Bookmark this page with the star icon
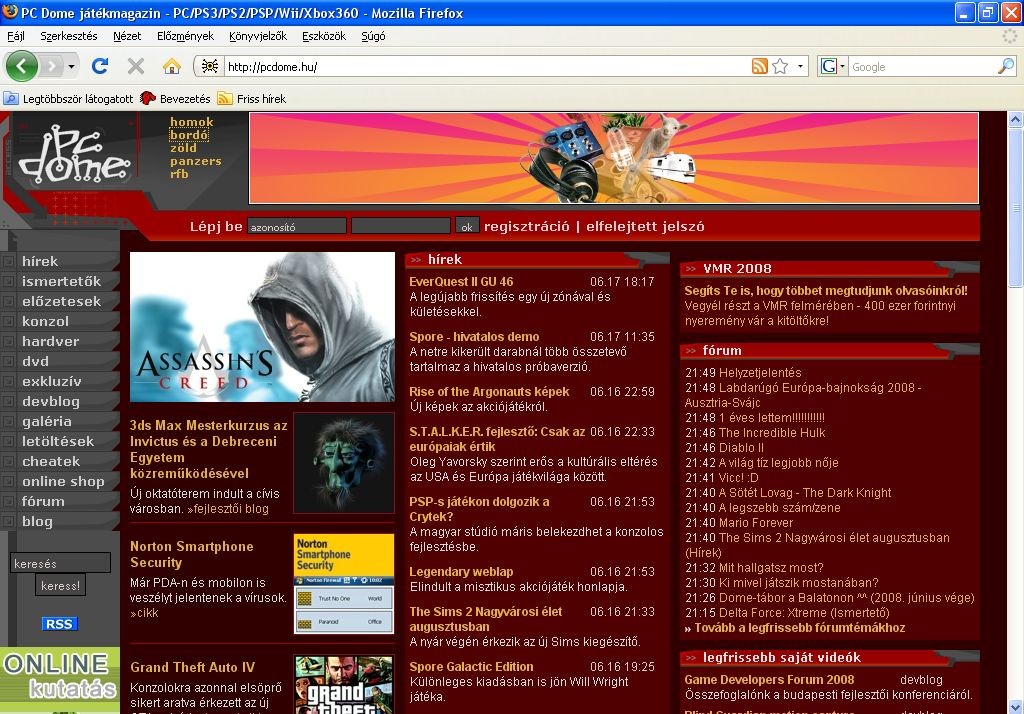1024x714 pixels. pyautogui.click(x=780, y=66)
